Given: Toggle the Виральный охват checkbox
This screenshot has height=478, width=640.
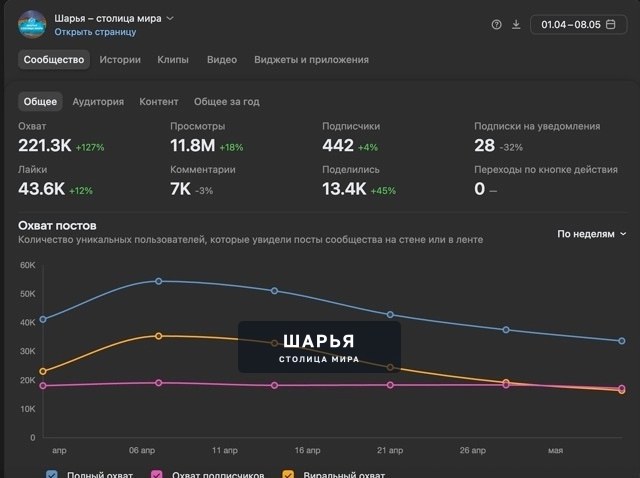Looking at the screenshot, I should 288,474.
